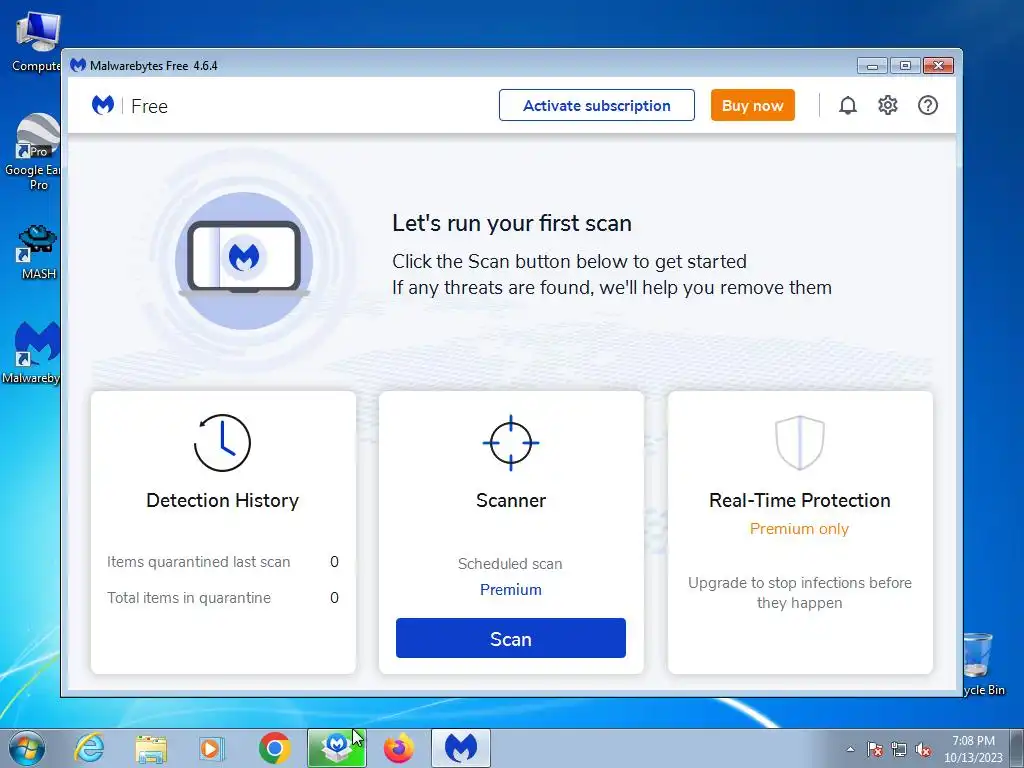Launch Google Chrome from the taskbar
Viewport: 1024px width, 768px height.
coord(274,748)
